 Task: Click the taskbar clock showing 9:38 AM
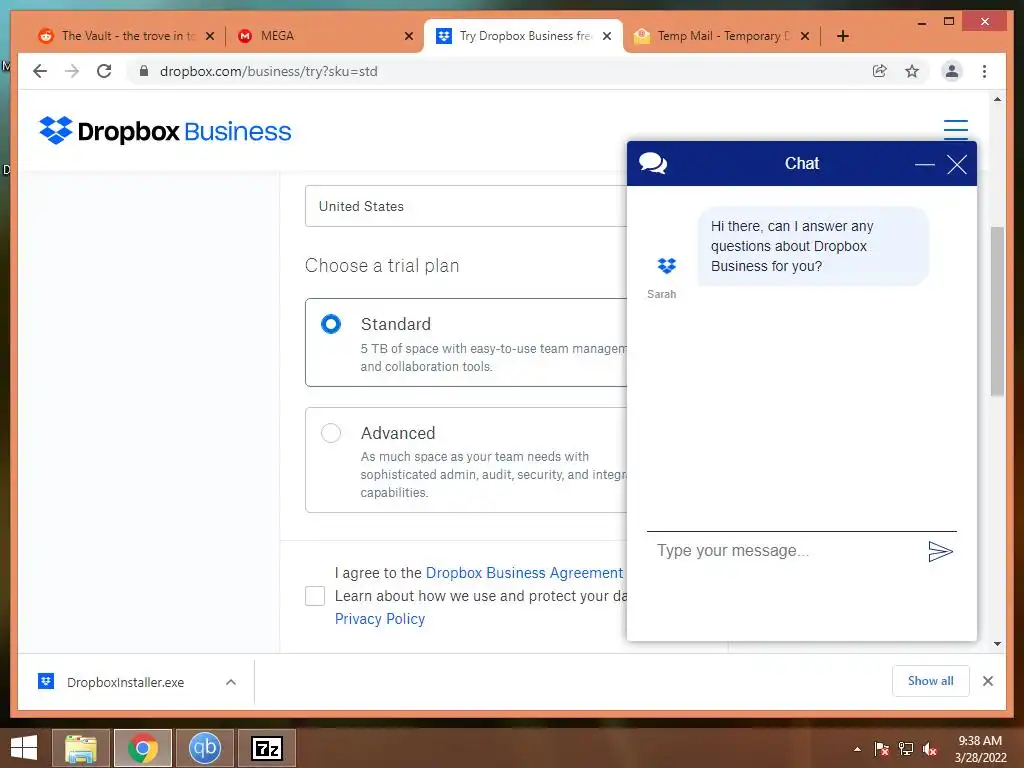(980, 741)
